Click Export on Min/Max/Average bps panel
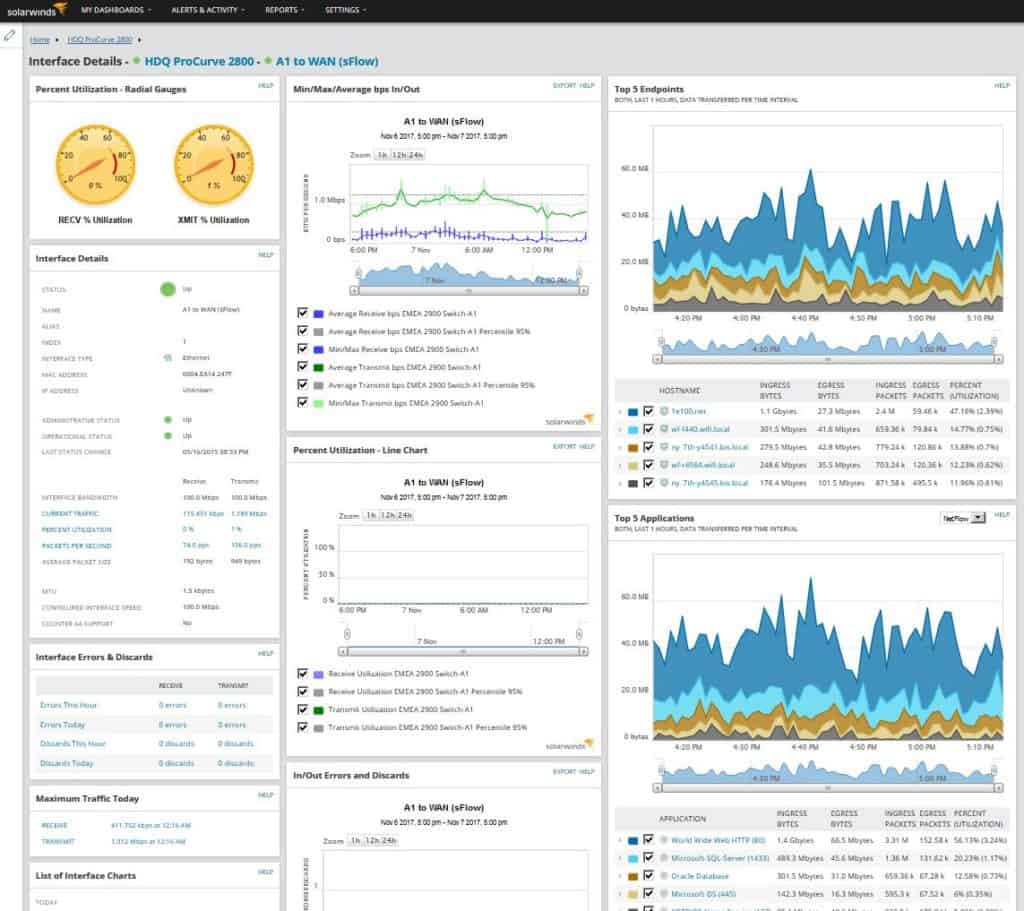Viewport: 1024px width, 911px height. 564,86
